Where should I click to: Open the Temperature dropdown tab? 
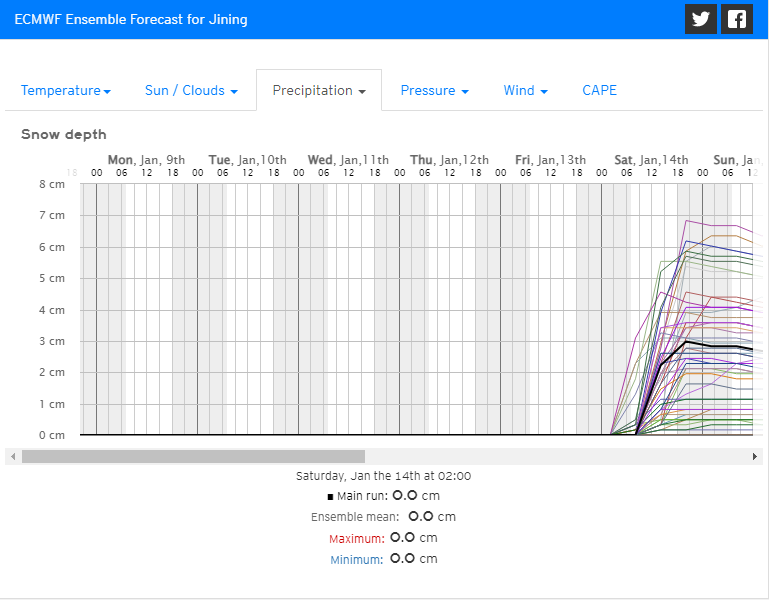[x=66, y=90]
